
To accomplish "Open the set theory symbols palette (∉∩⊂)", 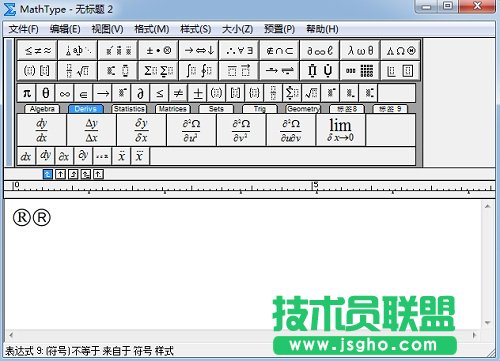I will coord(280,50).
